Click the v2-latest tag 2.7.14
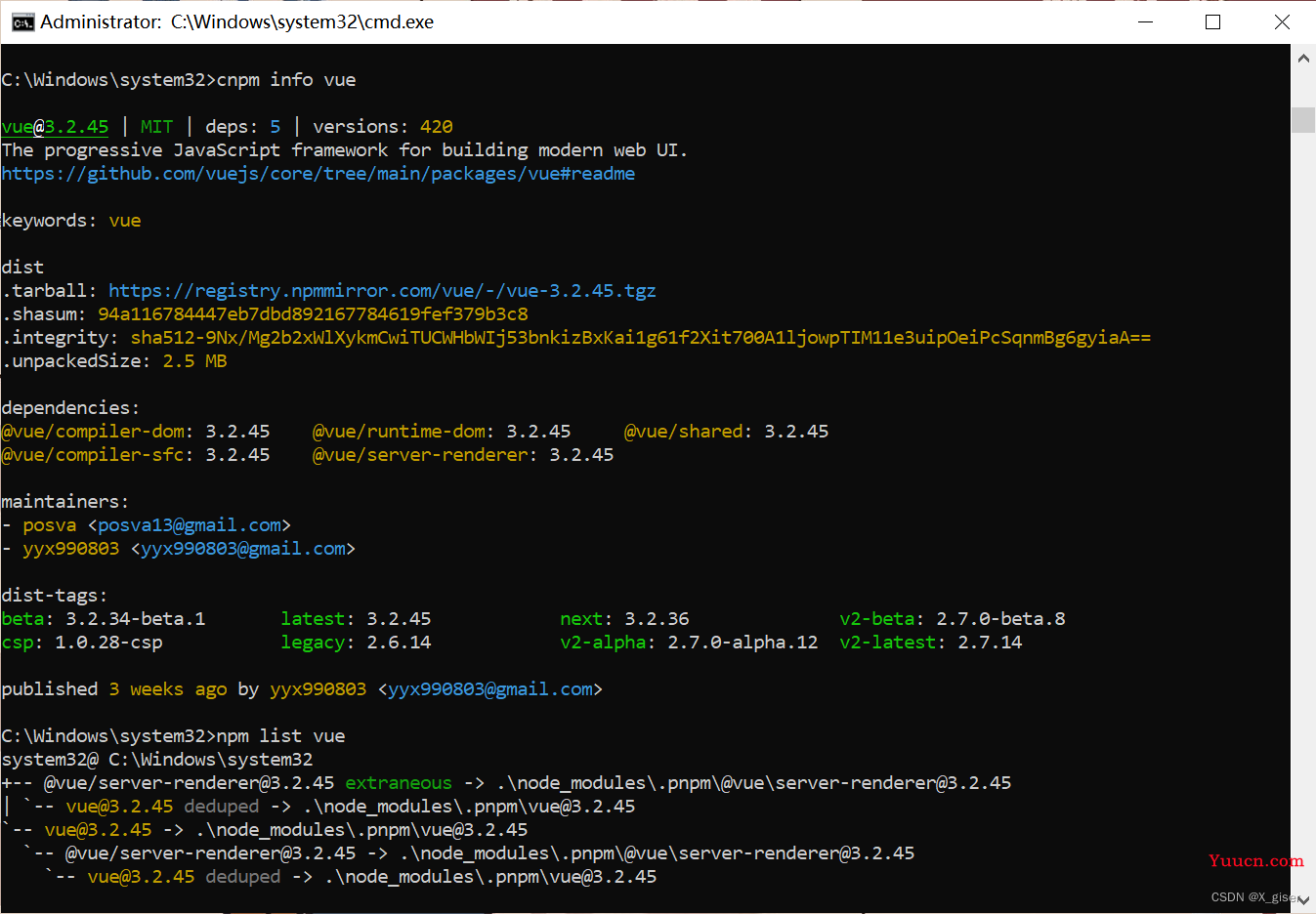The width and height of the screenshot is (1316, 914). 931,643
